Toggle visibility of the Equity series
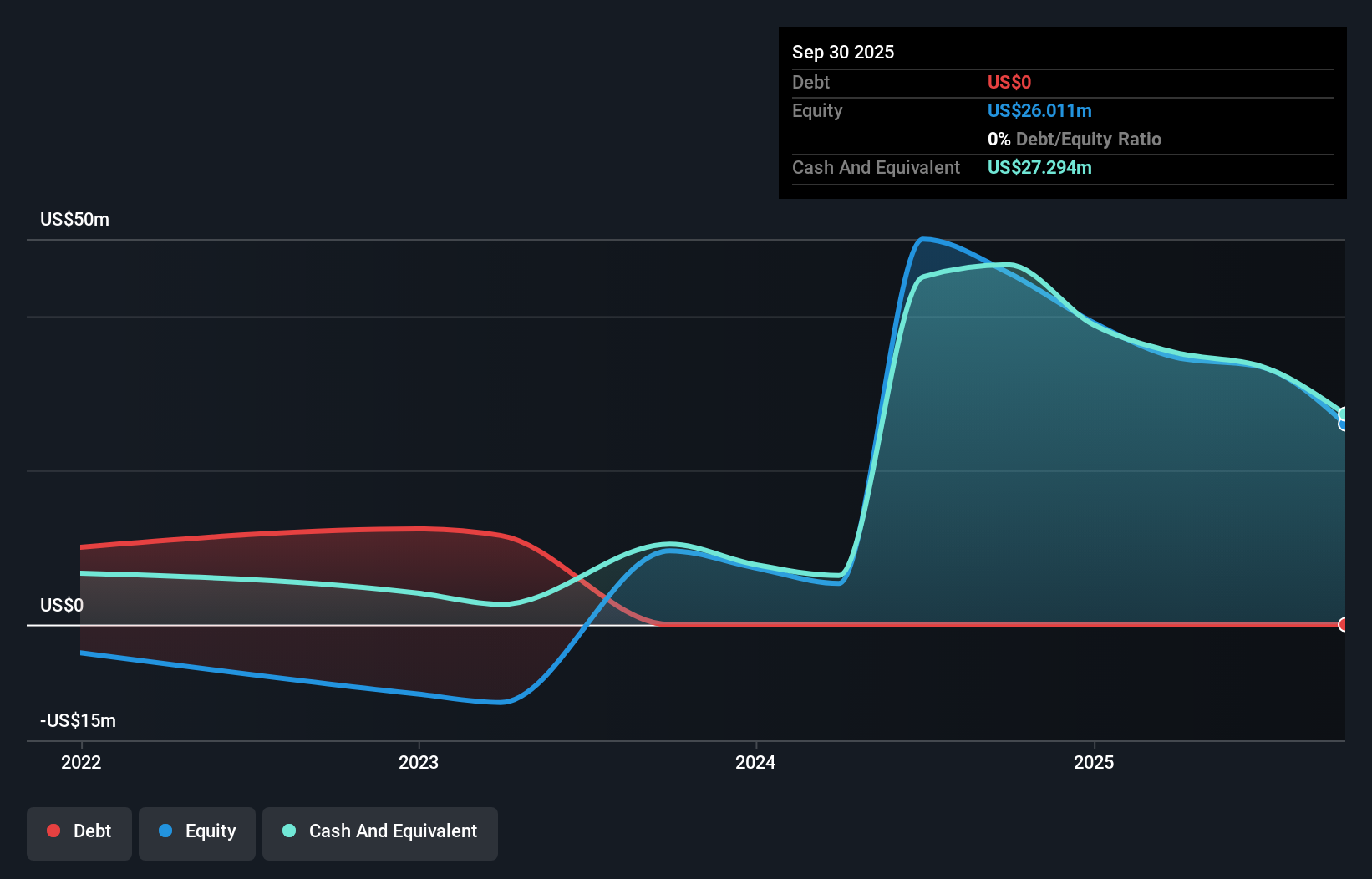 197,831
